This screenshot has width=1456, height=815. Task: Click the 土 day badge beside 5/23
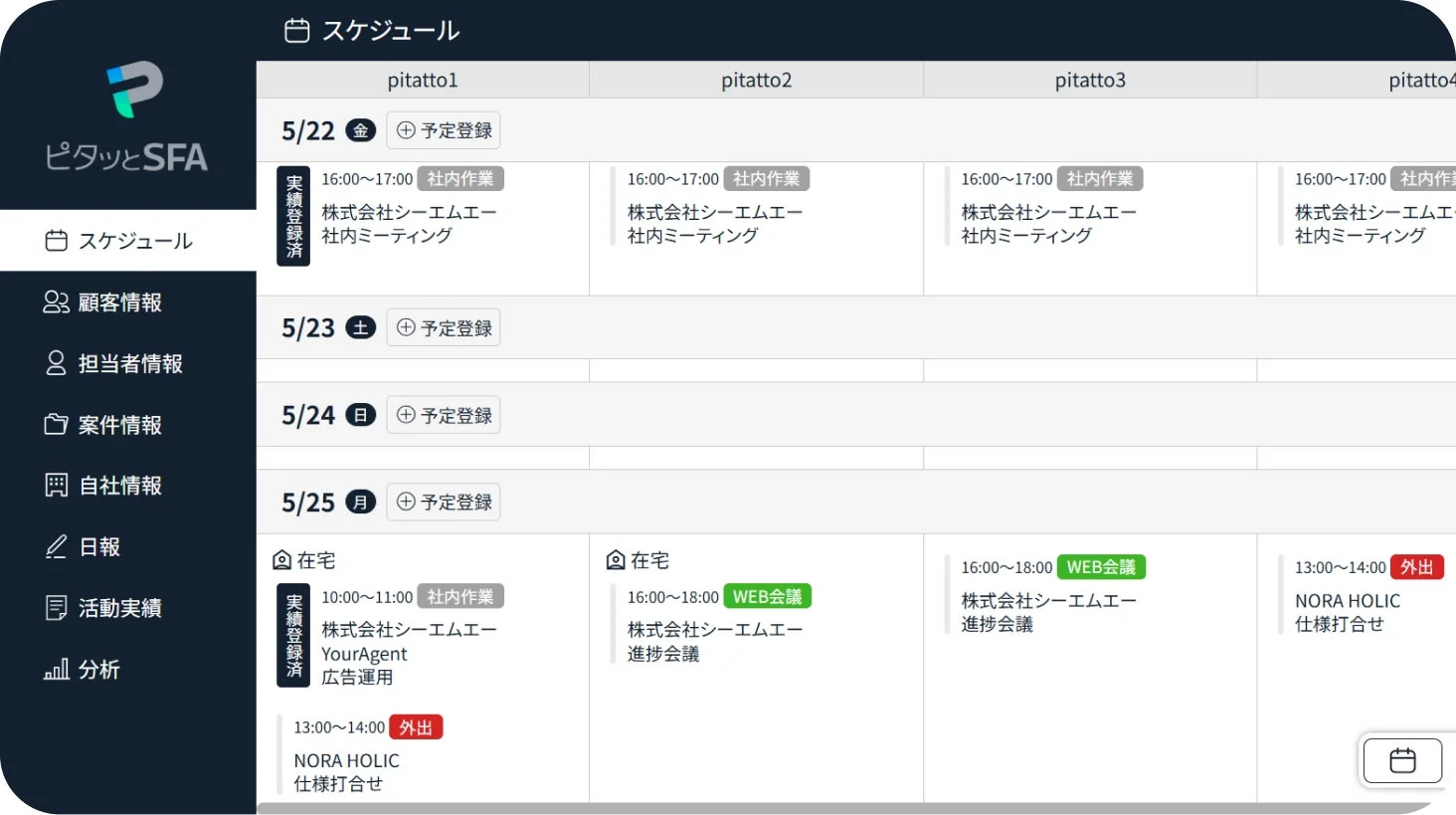click(360, 327)
